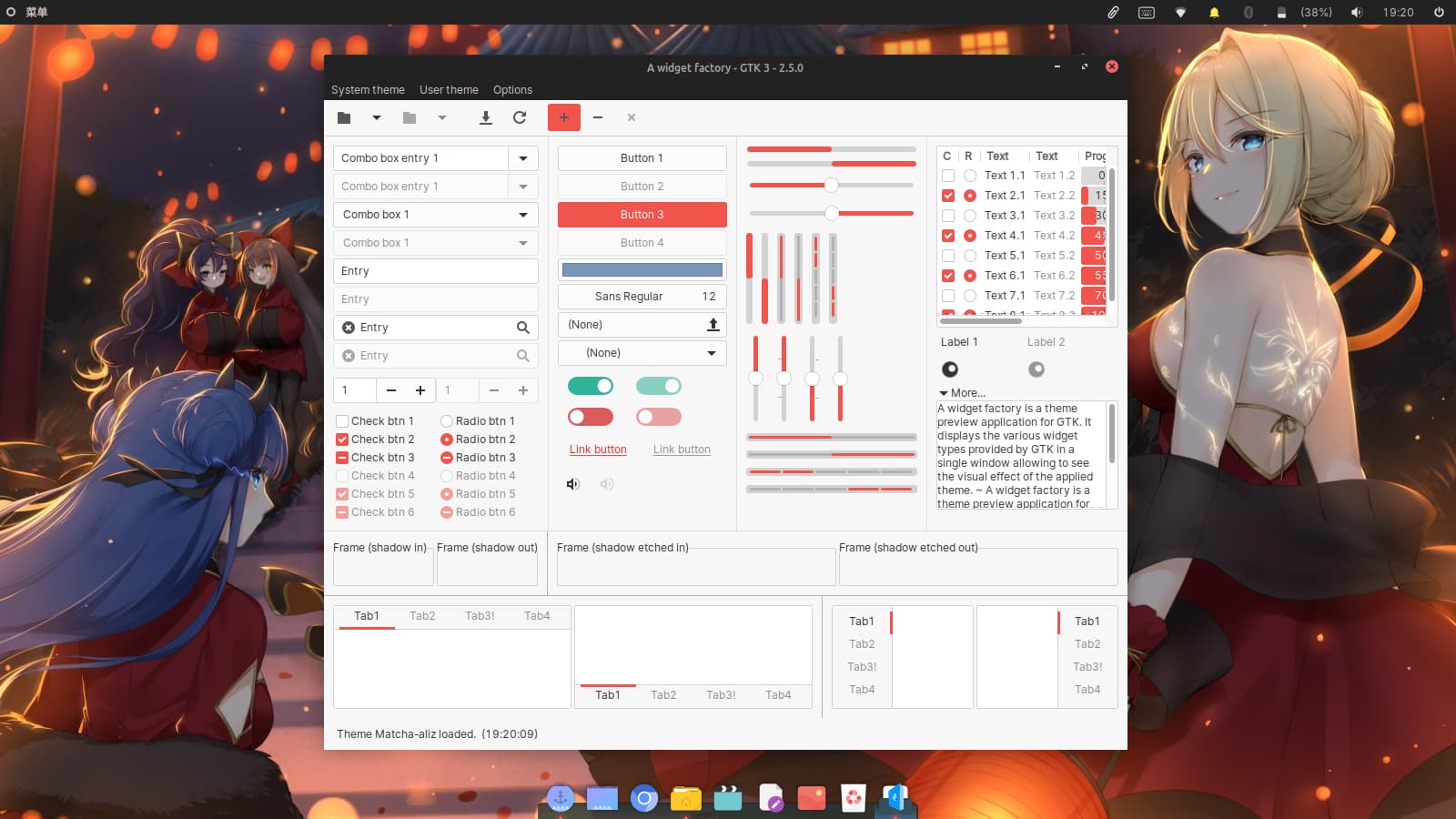The image size is (1456, 819).
Task: Click the clear icon in active Entry field
Action: point(349,328)
